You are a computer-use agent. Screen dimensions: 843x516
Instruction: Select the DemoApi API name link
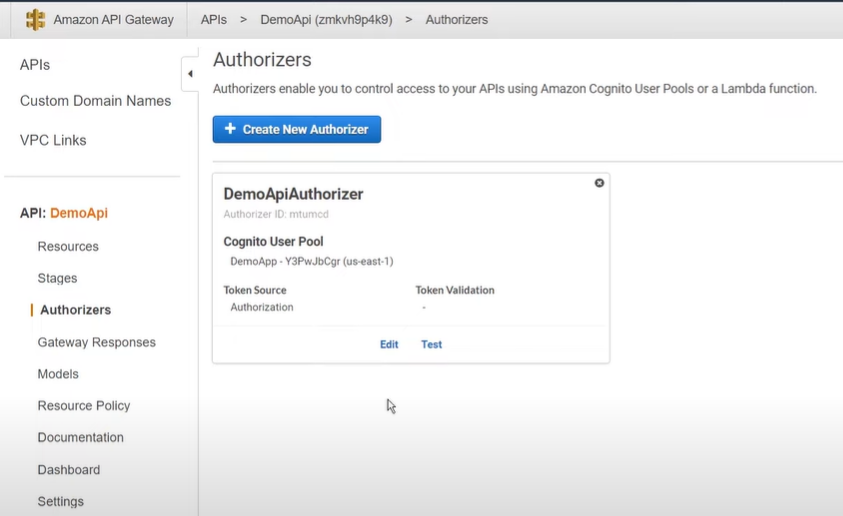pyautogui.click(x=79, y=213)
